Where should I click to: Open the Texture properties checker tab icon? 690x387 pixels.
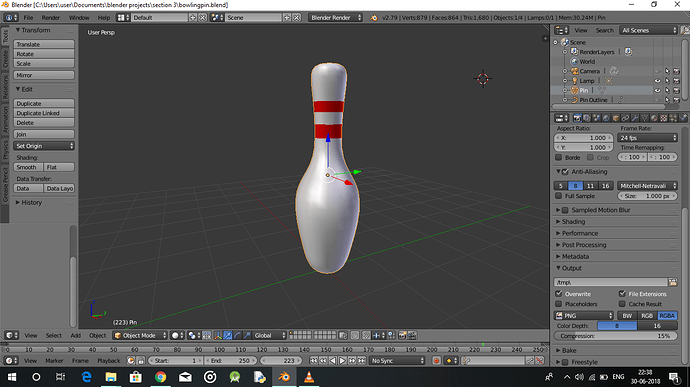(664, 118)
